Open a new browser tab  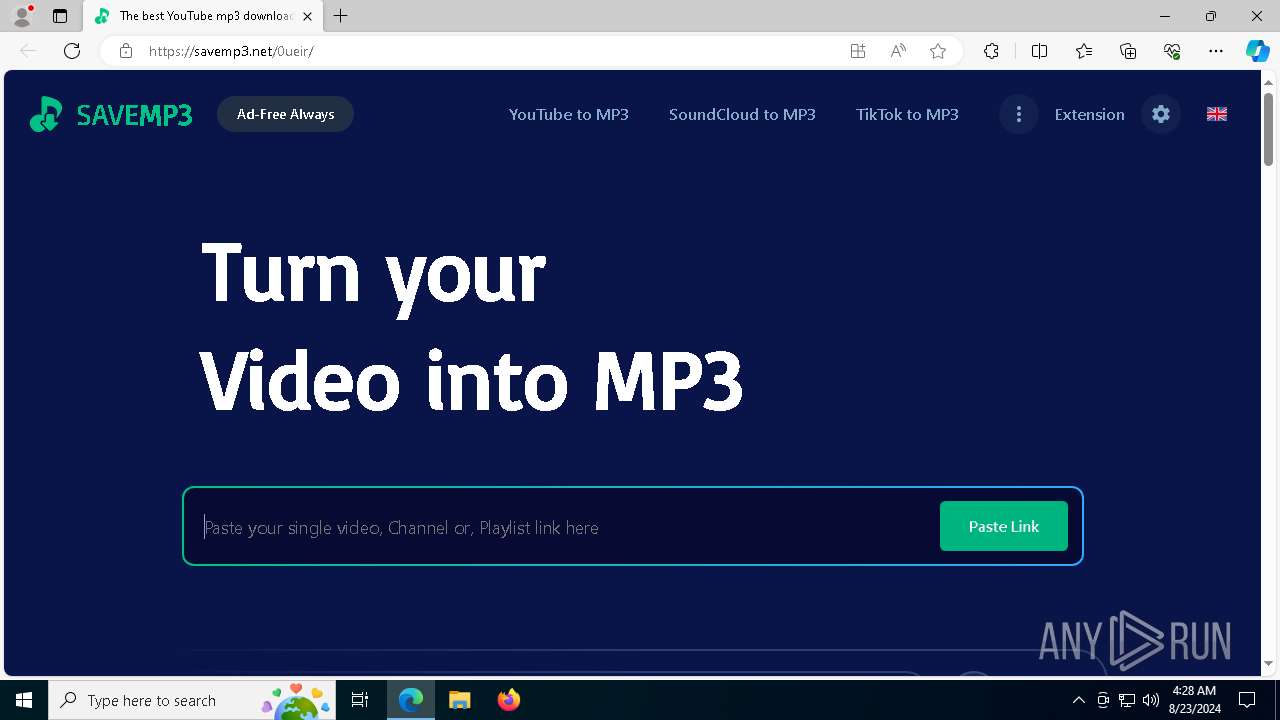tap(341, 16)
